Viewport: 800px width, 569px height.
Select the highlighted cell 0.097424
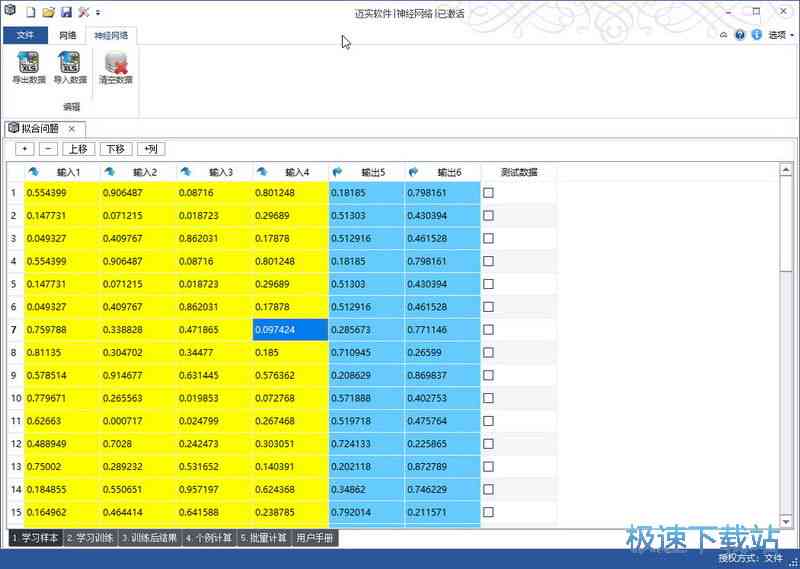tap(290, 330)
